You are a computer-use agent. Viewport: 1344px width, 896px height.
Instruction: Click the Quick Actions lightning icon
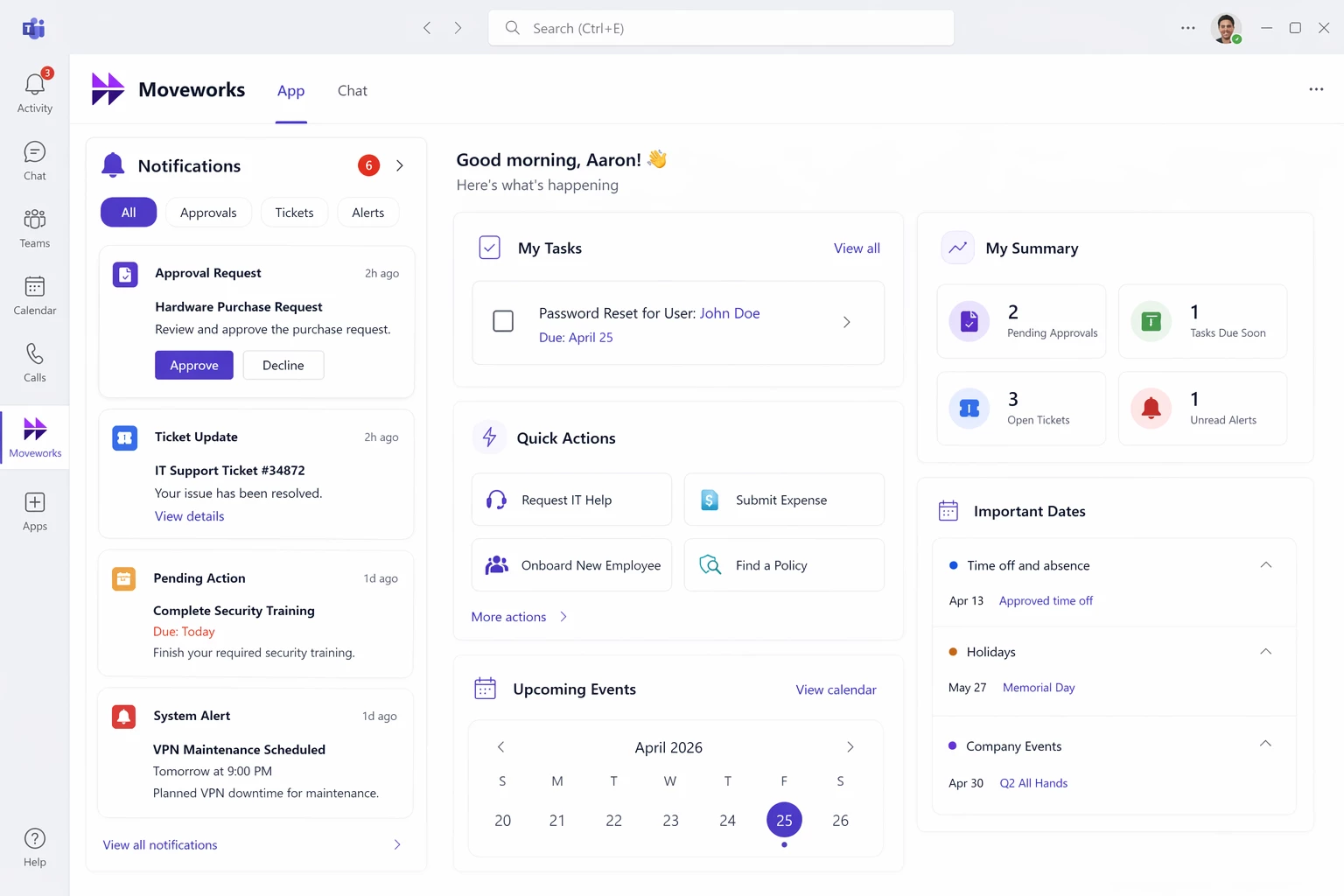click(x=489, y=437)
